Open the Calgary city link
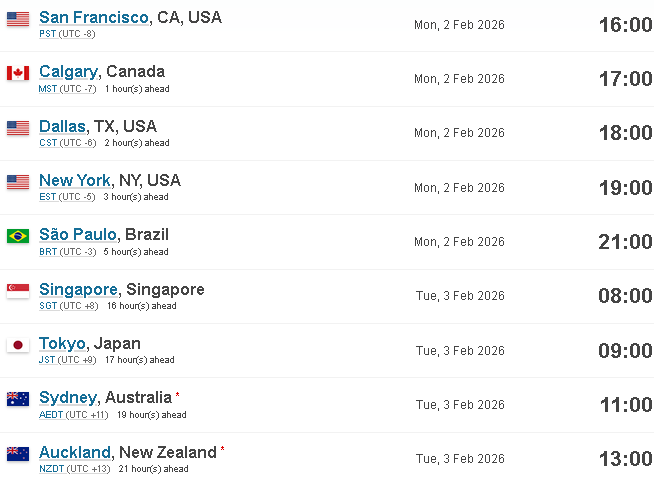Screen dimensions: 654x492 point(68,72)
